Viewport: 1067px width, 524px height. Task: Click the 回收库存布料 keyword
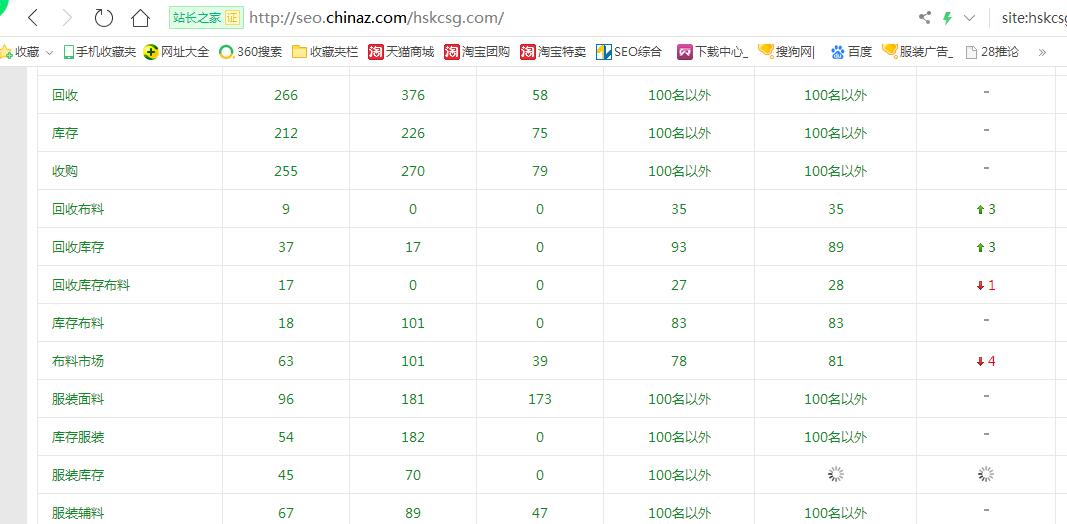tap(91, 285)
